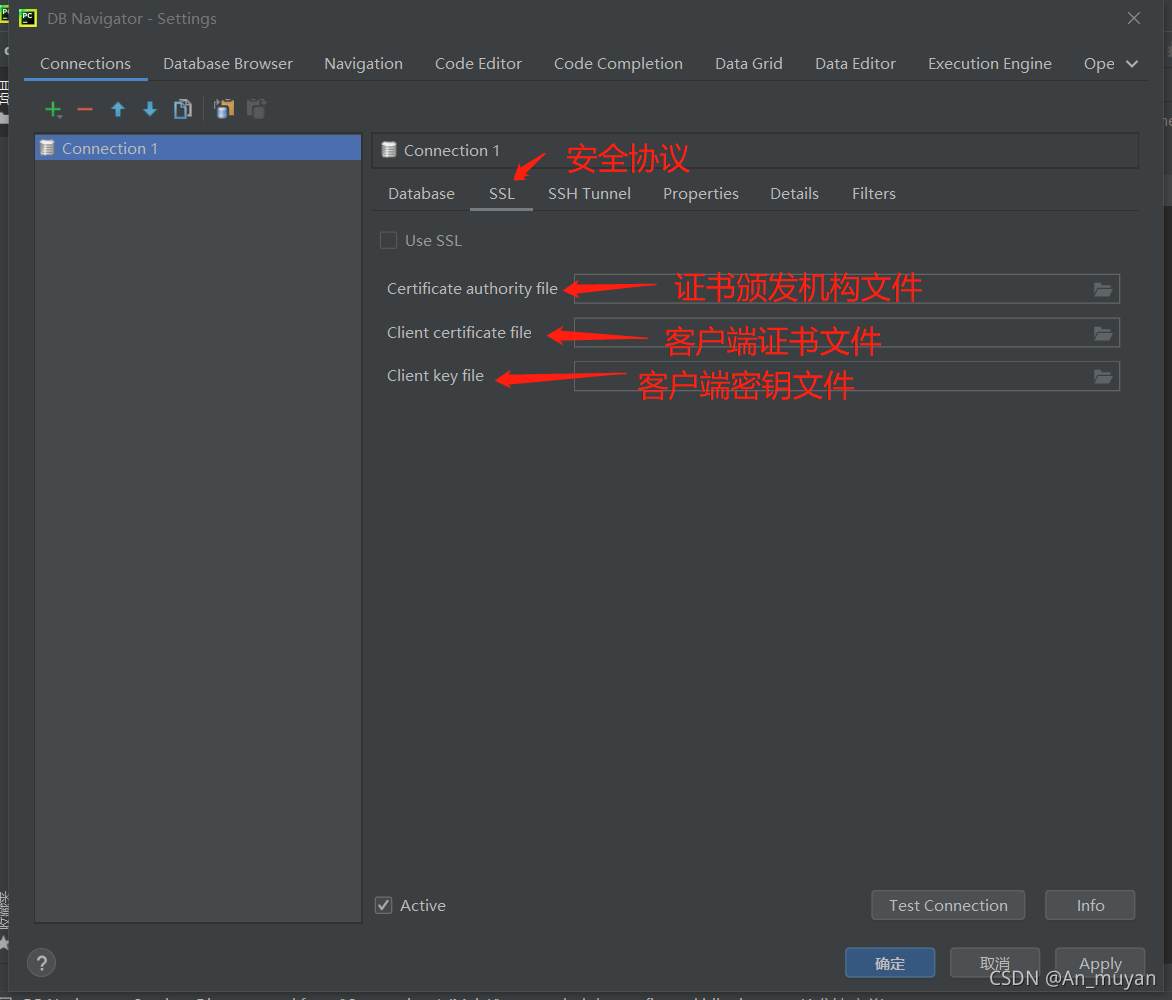1172x1000 pixels.
Task: Open the Data Grid tab
Action: pyautogui.click(x=749, y=64)
